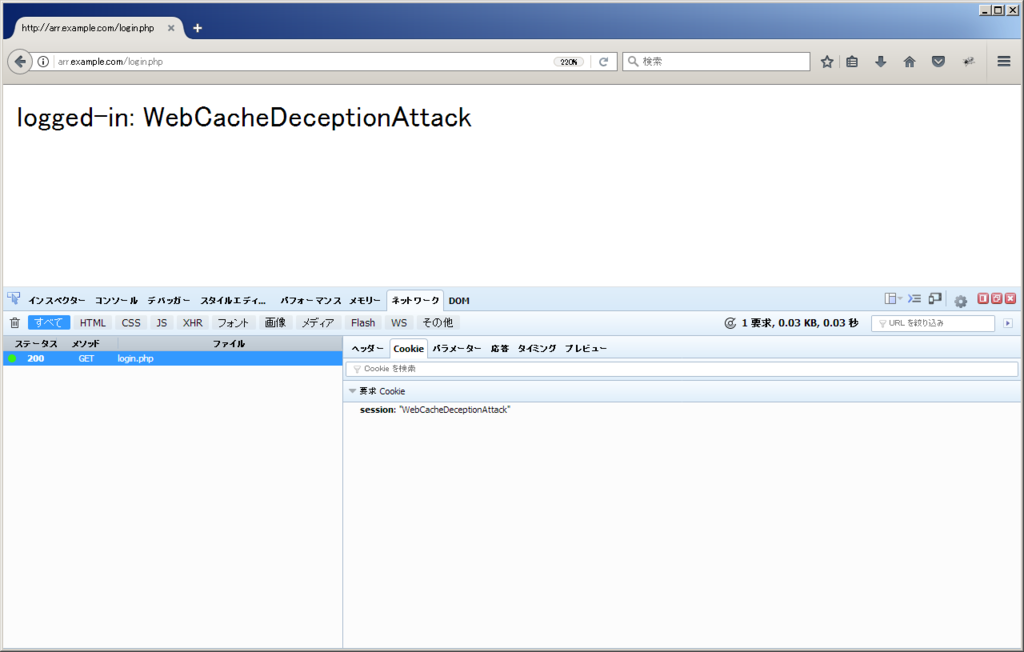Activate the element picker icon in devtools
1024x652 pixels.
pyautogui.click(x=14, y=299)
